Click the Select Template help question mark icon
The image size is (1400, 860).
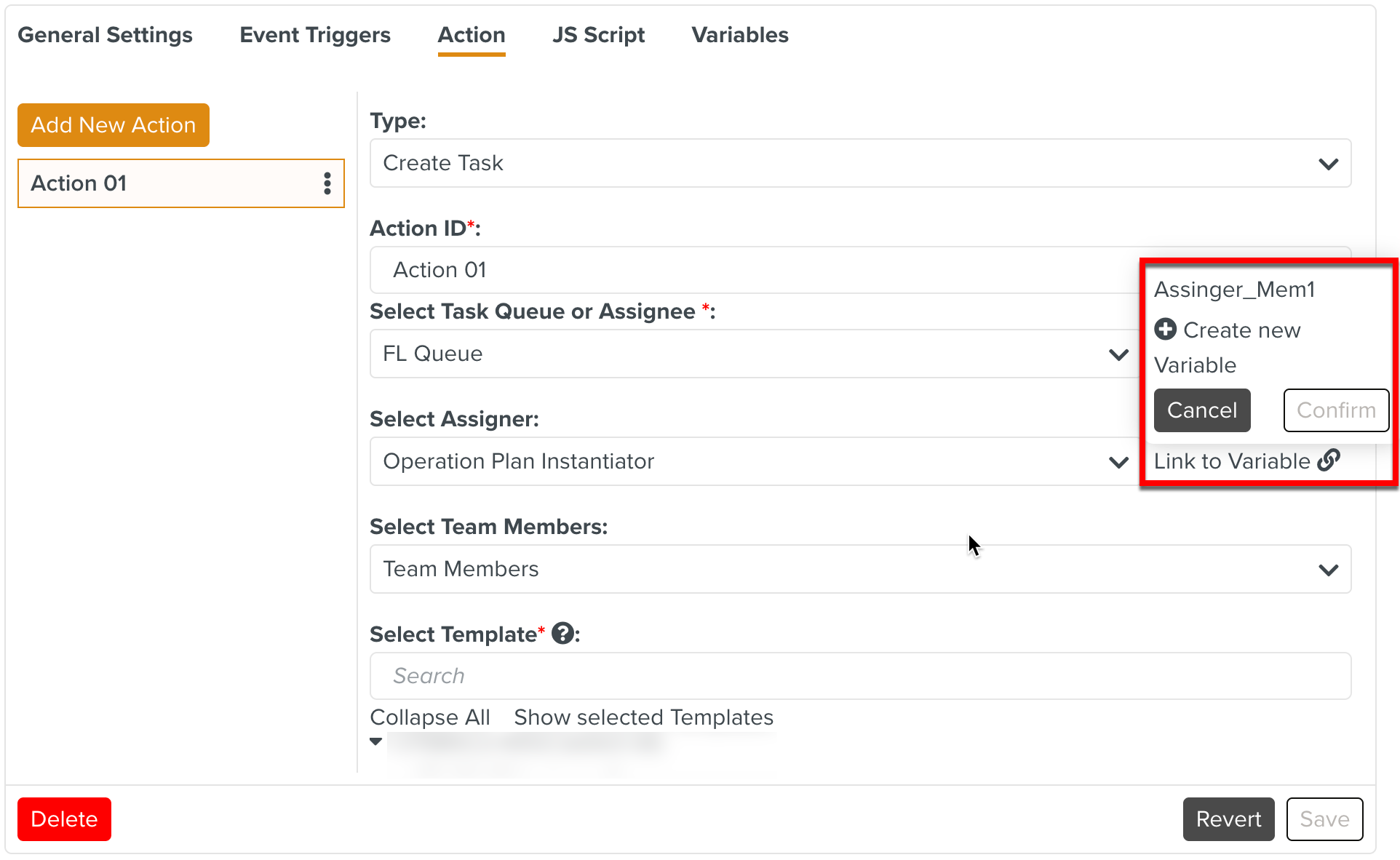(562, 634)
